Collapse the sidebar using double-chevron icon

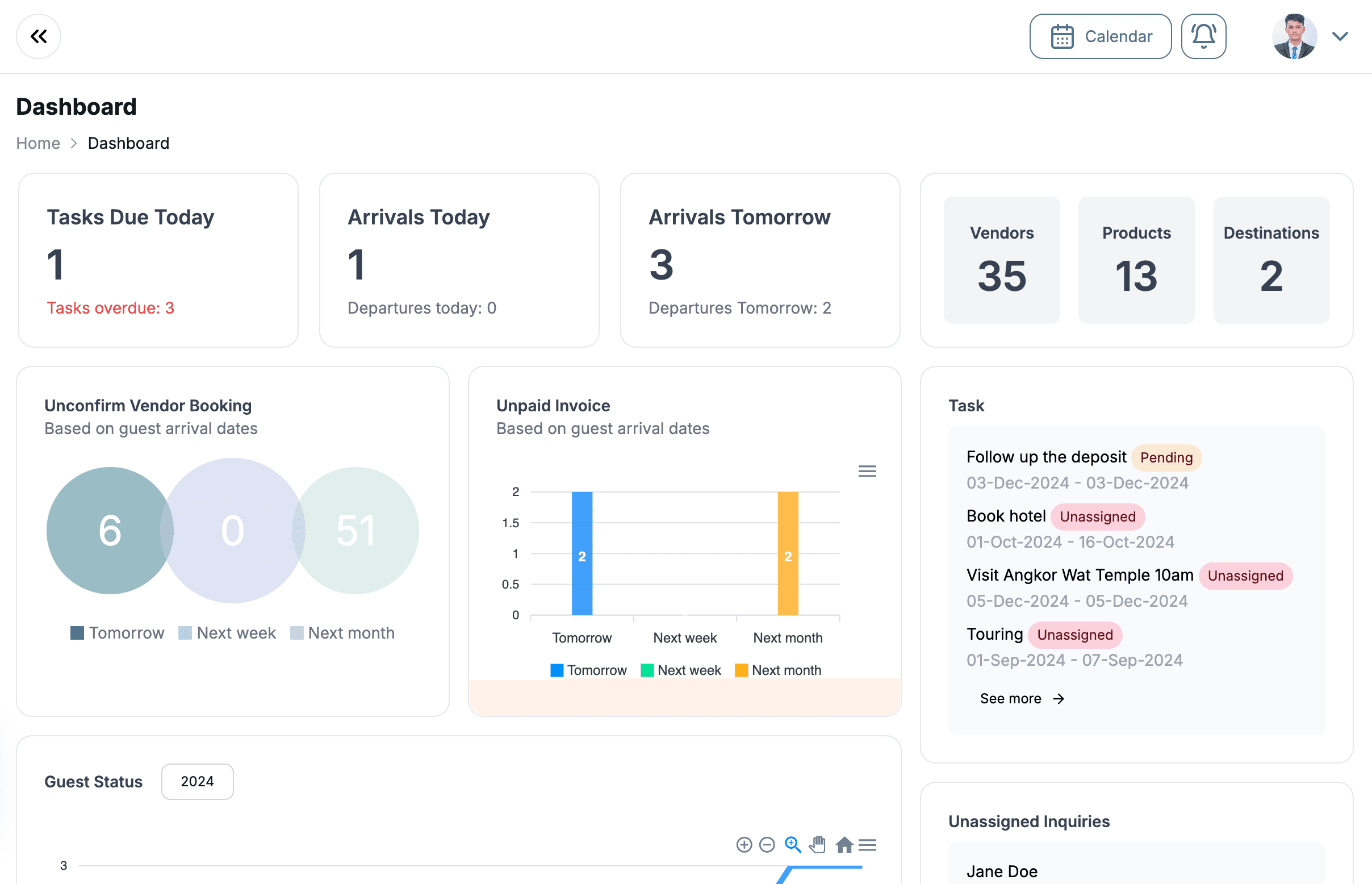[x=39, y=36]
